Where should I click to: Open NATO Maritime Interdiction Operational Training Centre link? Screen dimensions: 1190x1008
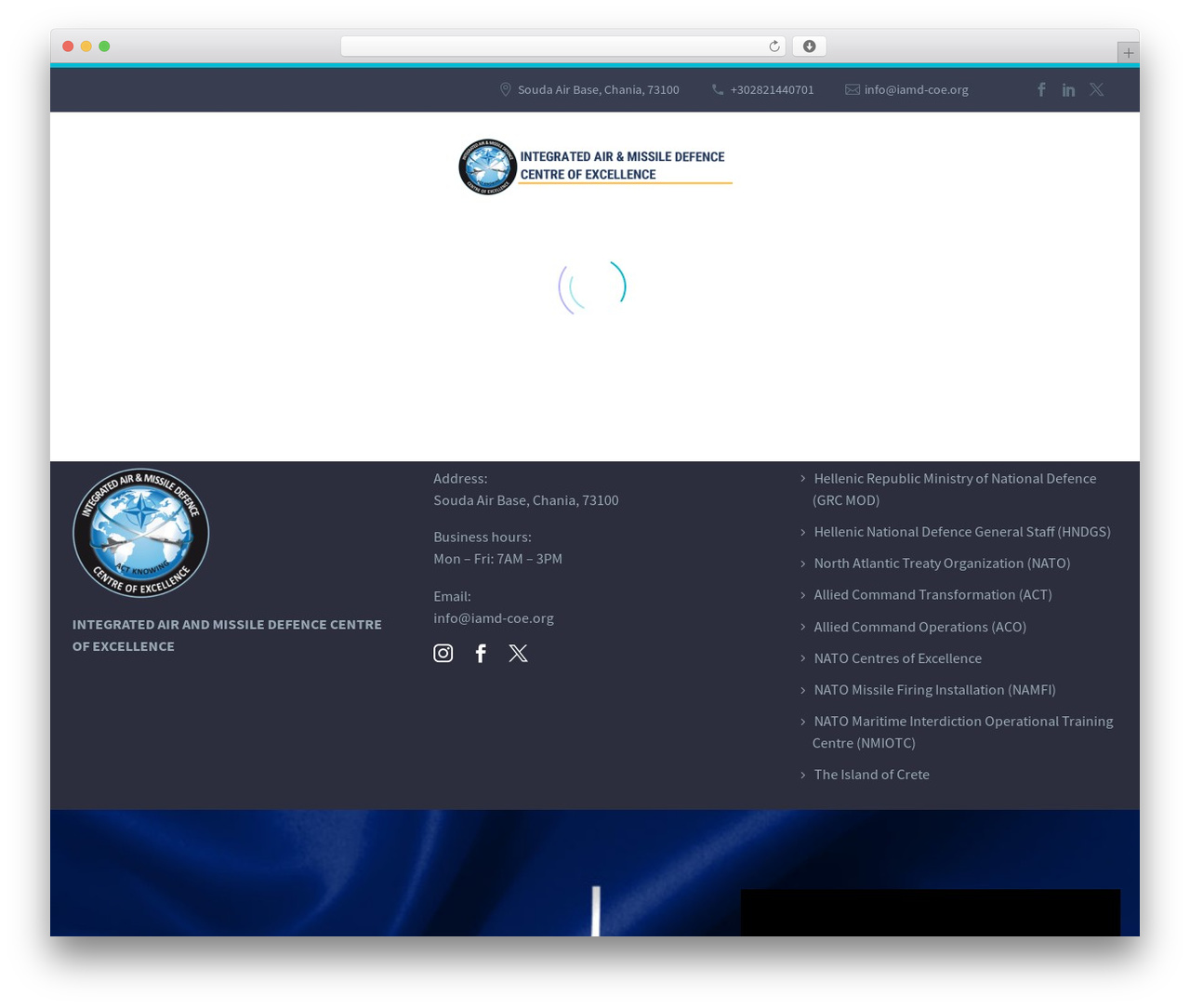[962, 732]
